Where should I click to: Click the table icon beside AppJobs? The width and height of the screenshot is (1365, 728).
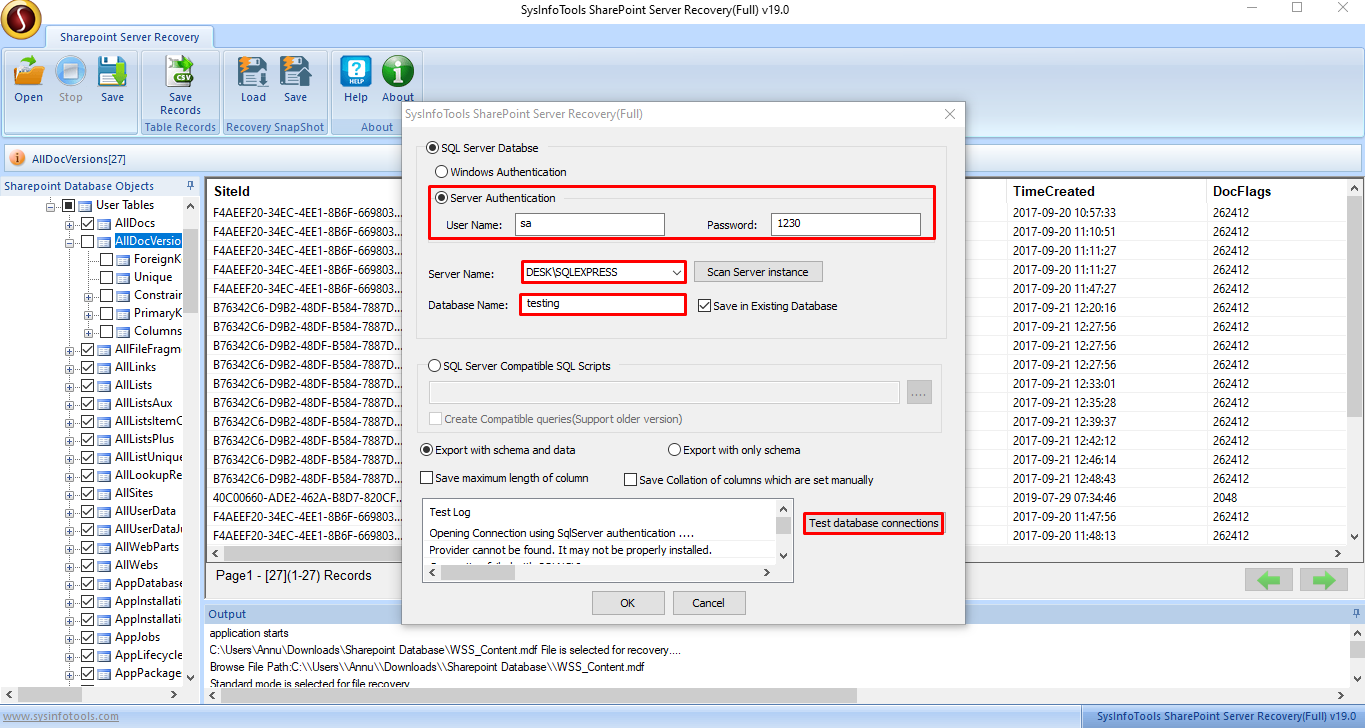[x=104, y=637]
